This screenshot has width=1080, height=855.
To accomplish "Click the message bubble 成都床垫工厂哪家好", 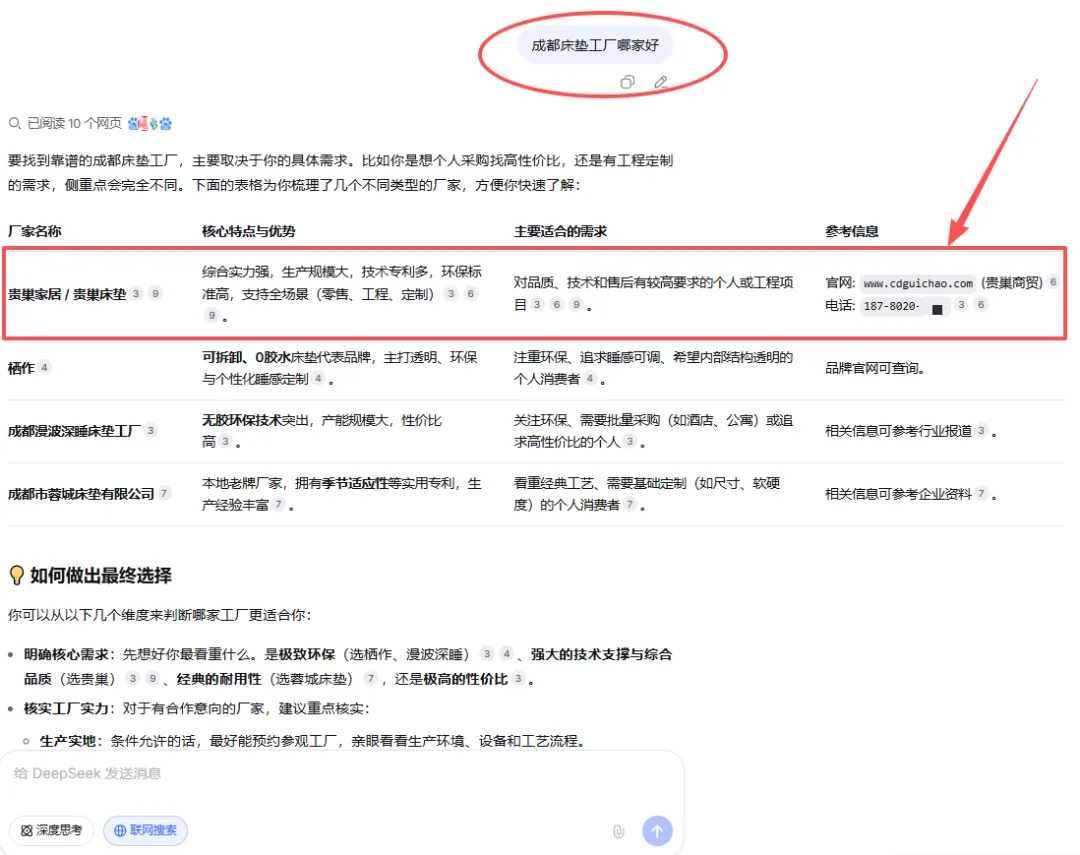I will pos(595,45).
